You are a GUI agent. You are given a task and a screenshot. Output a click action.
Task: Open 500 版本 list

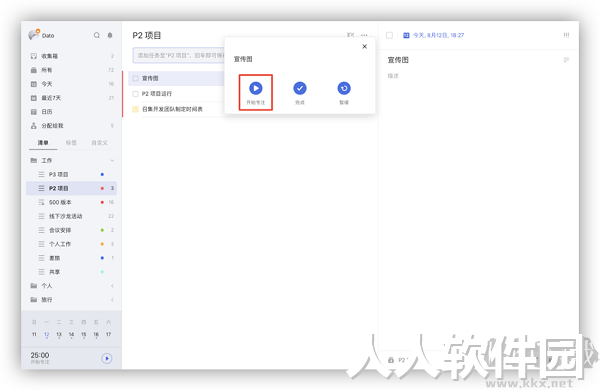pyautogui.click(x=72, y=202)
